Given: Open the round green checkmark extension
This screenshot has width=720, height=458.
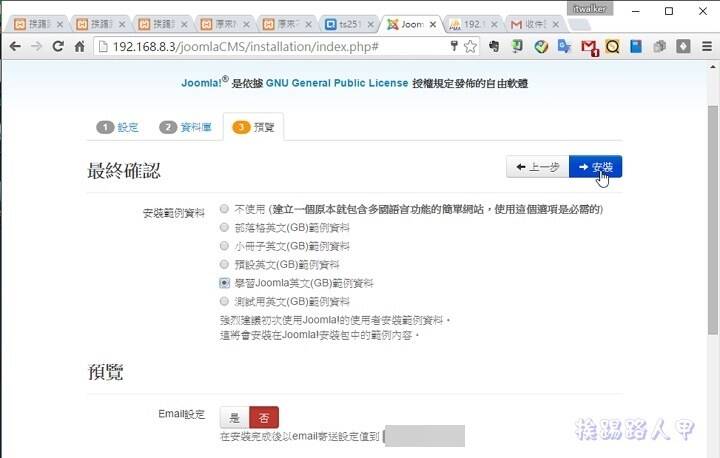Looking at the screenshot, I should (x=541, y=46).
